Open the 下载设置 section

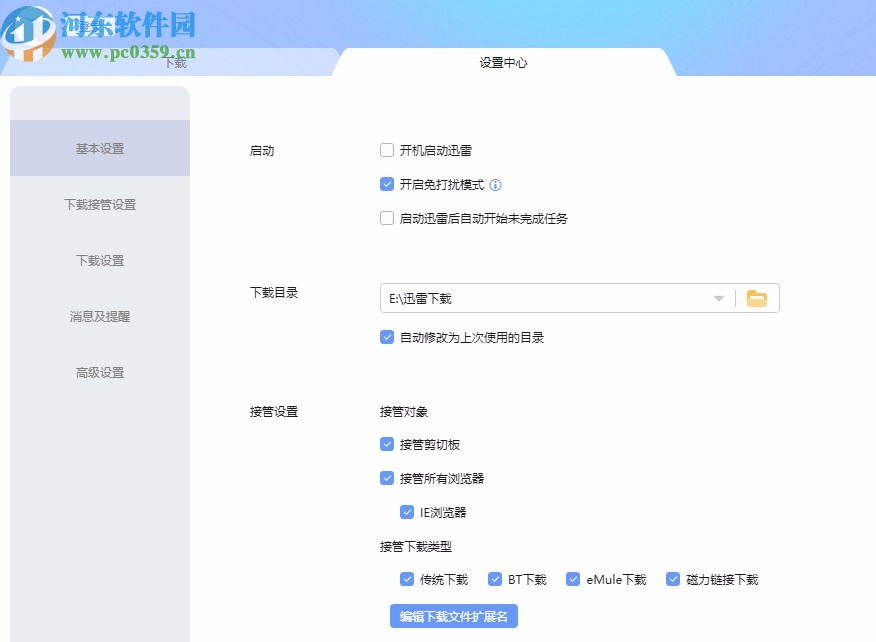[99, 260]
